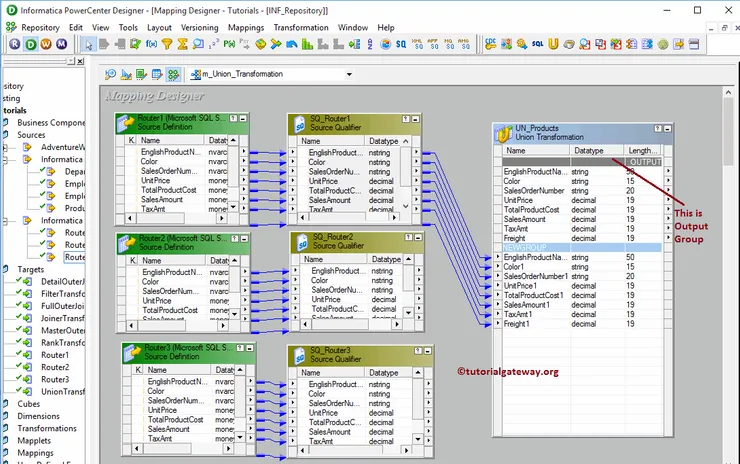
Task: Open the Versioning menu
Action: 200,27
